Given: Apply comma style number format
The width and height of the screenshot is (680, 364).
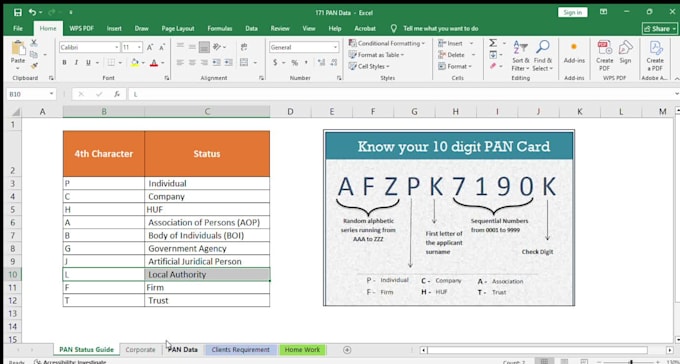Looking at the screenshot, I should [x=307, y=63].
